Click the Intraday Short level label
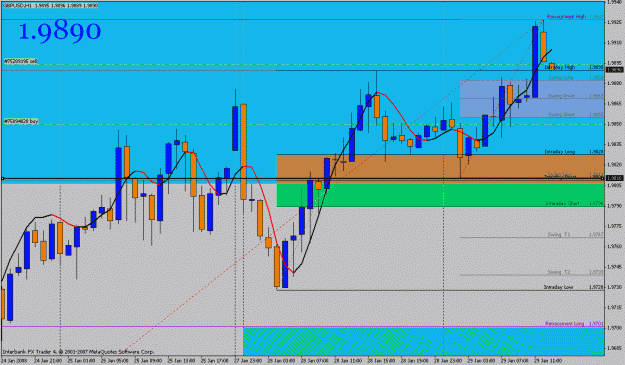625x365 pixels. point(562,203)
